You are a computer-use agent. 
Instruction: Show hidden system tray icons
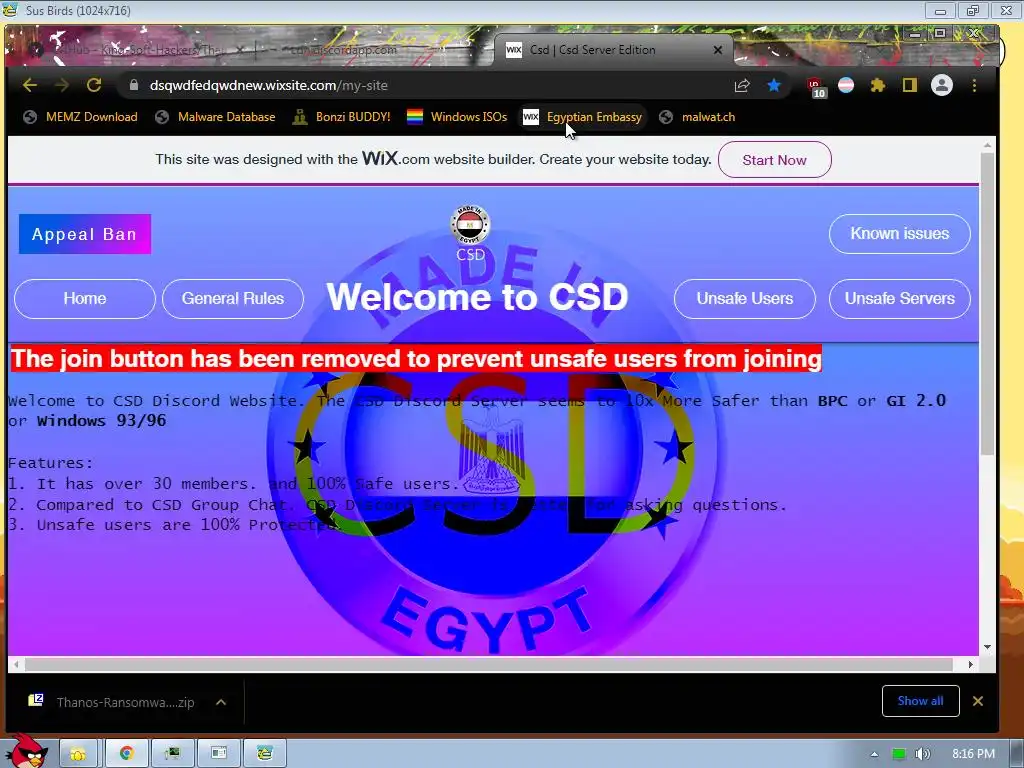tap(874, 754)
